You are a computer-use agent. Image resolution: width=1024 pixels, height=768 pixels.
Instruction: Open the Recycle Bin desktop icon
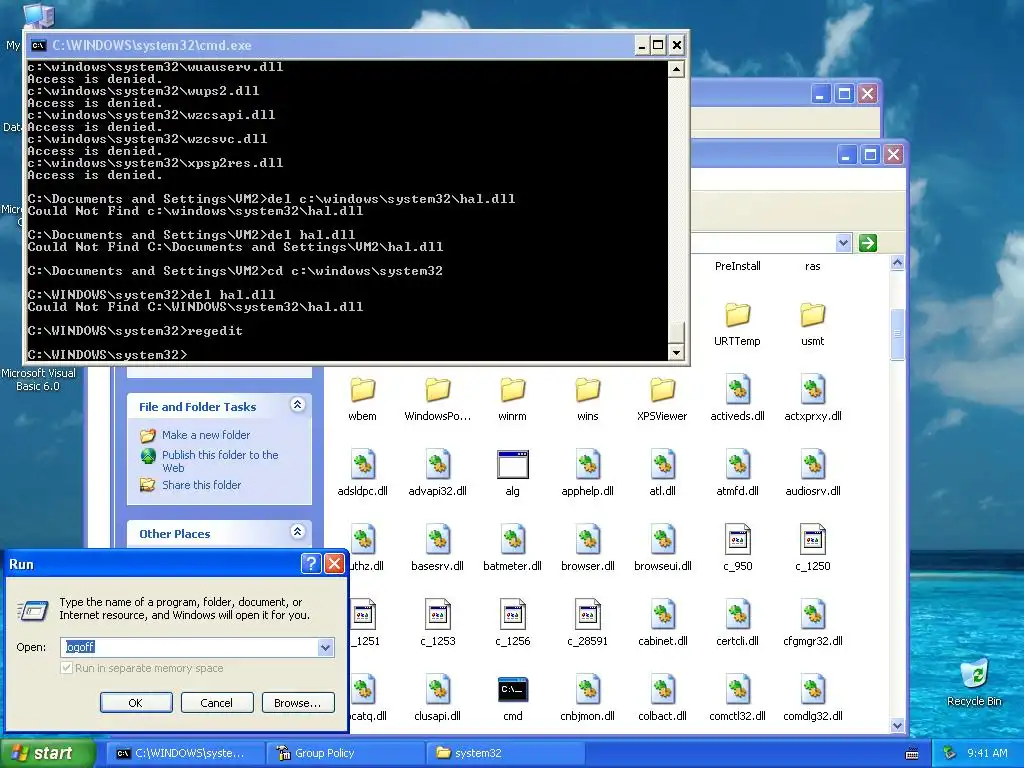click(974, 674)
